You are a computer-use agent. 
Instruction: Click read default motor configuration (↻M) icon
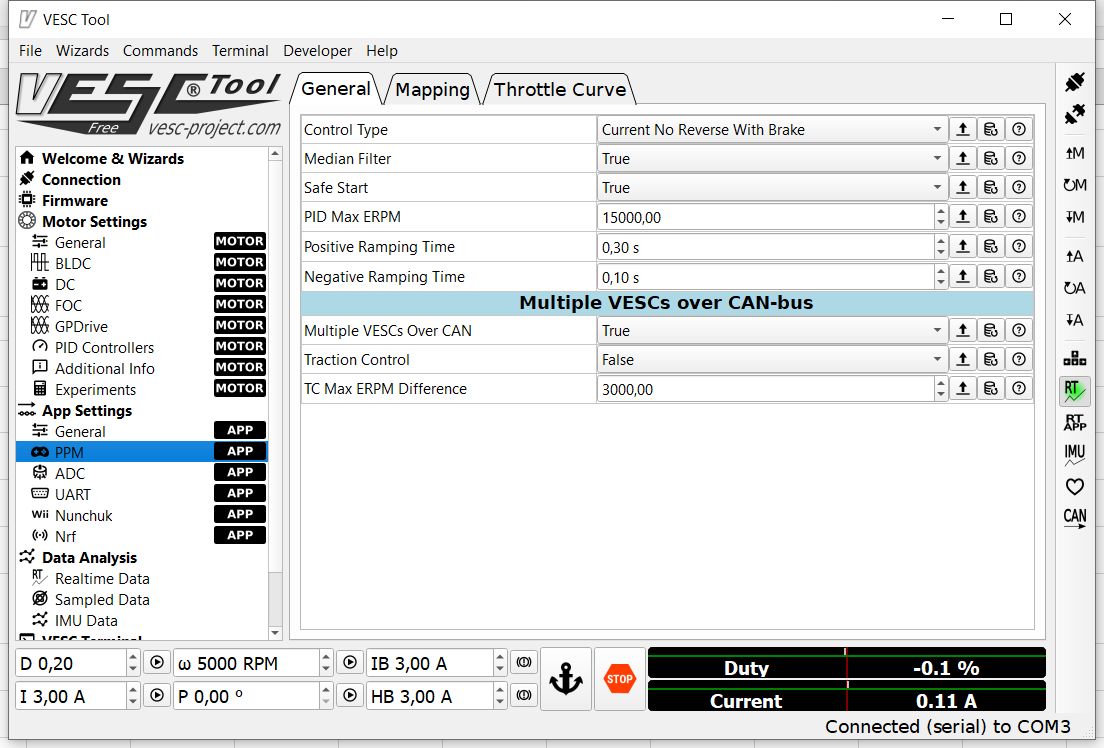[1074, 185]
